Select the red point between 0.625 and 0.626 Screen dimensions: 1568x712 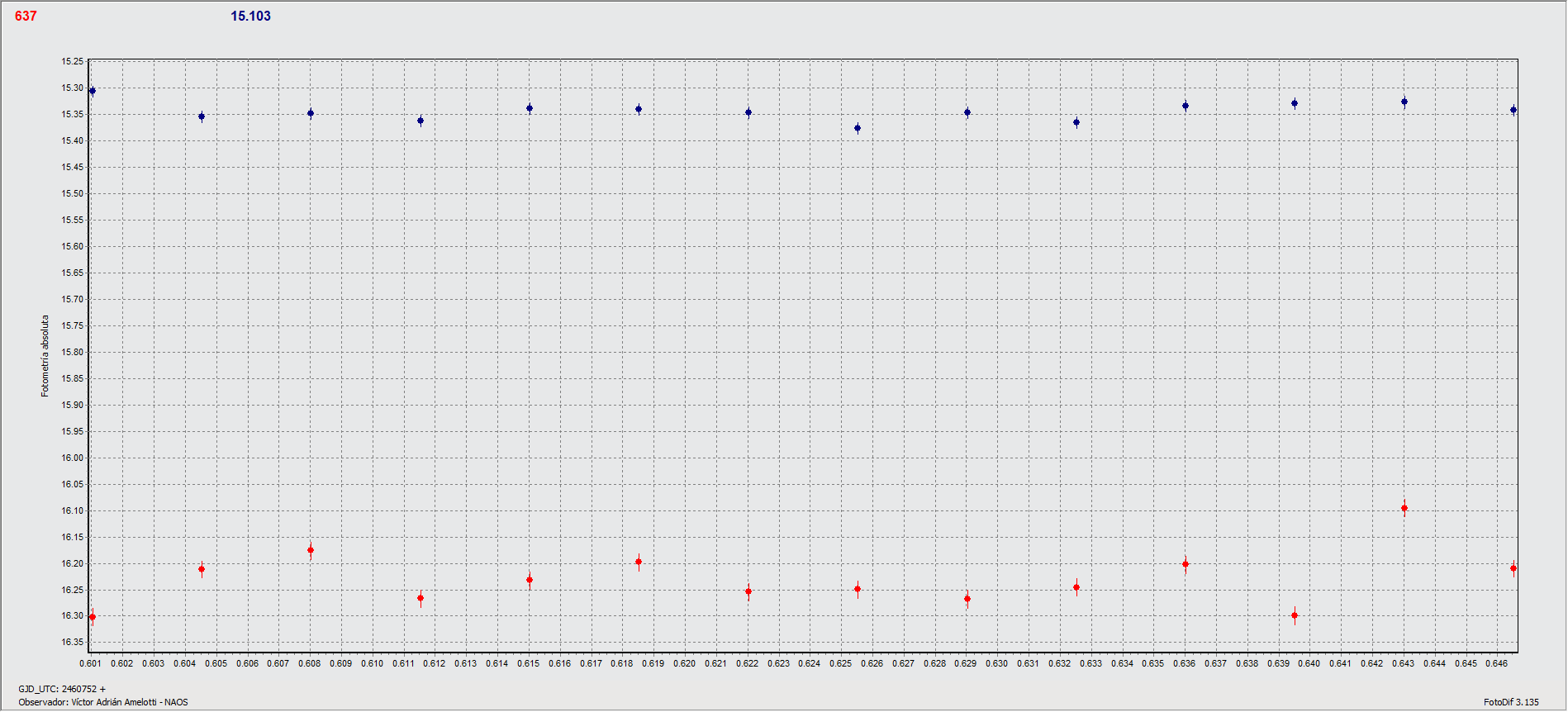[858, 589]
